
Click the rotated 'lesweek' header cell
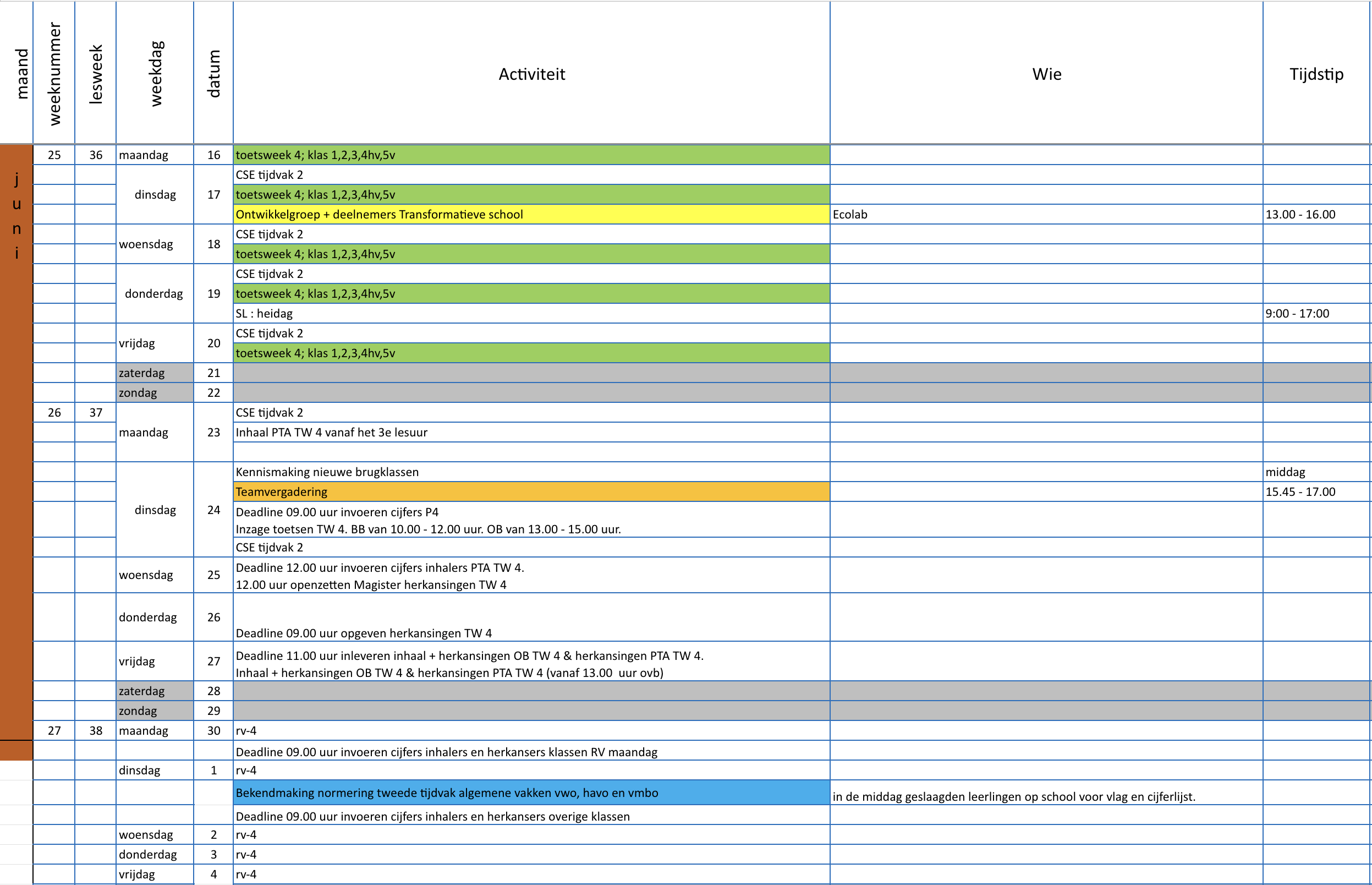[95, 74]
